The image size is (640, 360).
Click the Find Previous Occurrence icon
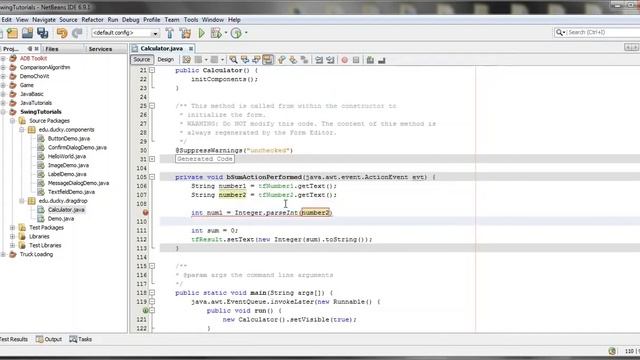click(245, 60)
